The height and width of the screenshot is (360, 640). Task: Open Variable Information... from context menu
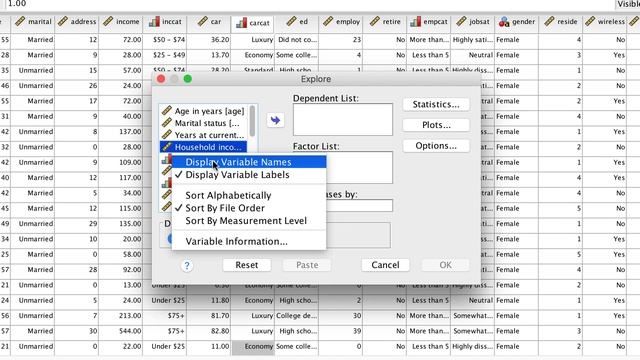point(249,242)
